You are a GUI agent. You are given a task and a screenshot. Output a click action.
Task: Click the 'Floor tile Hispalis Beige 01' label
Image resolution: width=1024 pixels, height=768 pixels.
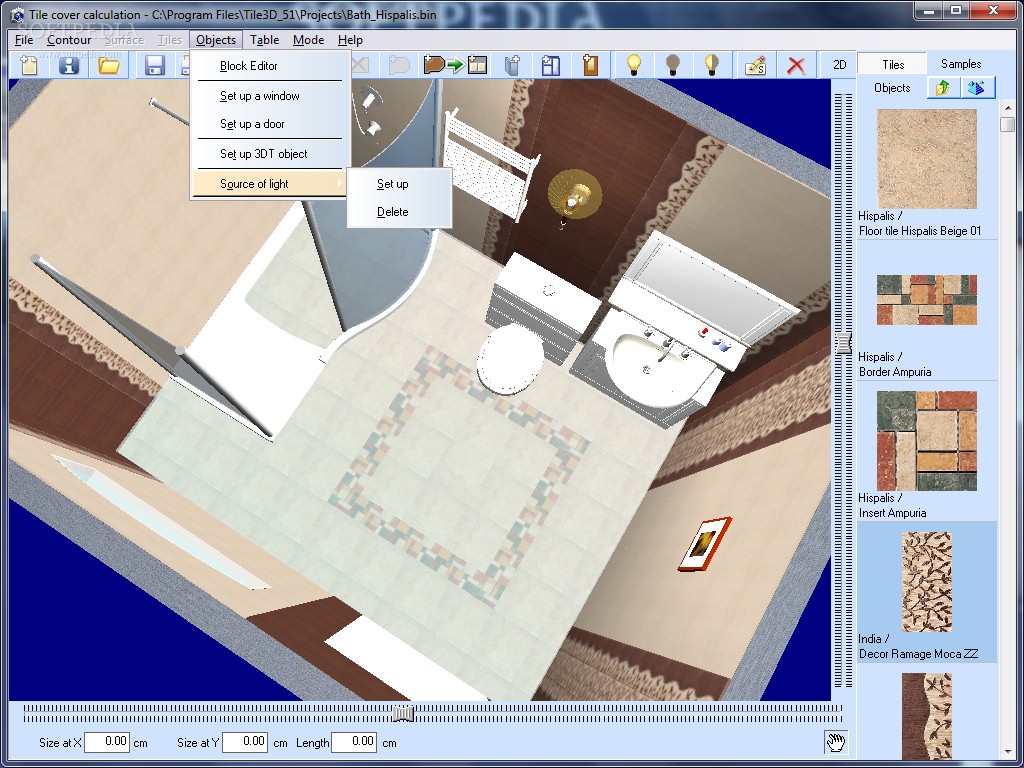920,231
